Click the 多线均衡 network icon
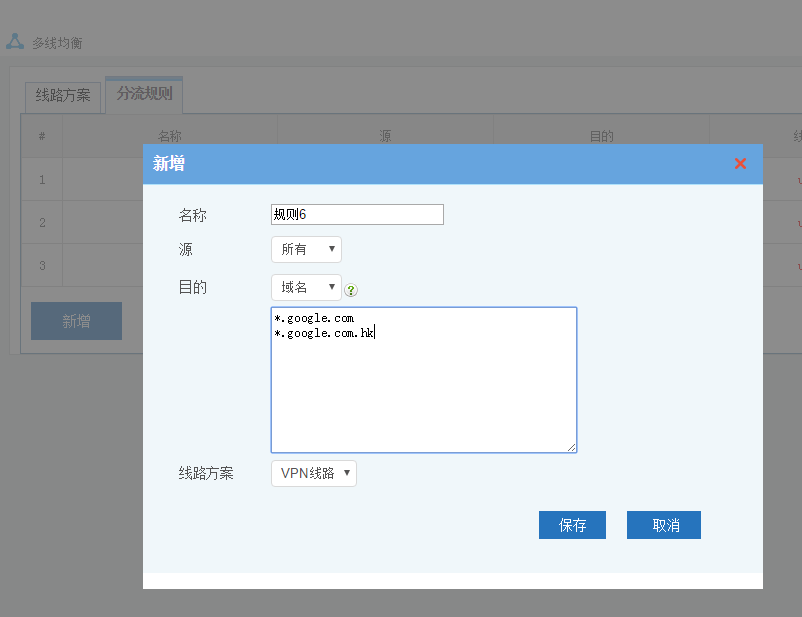Image resolution: width=802 pixels, height=617 pixels. coord(15,42)
